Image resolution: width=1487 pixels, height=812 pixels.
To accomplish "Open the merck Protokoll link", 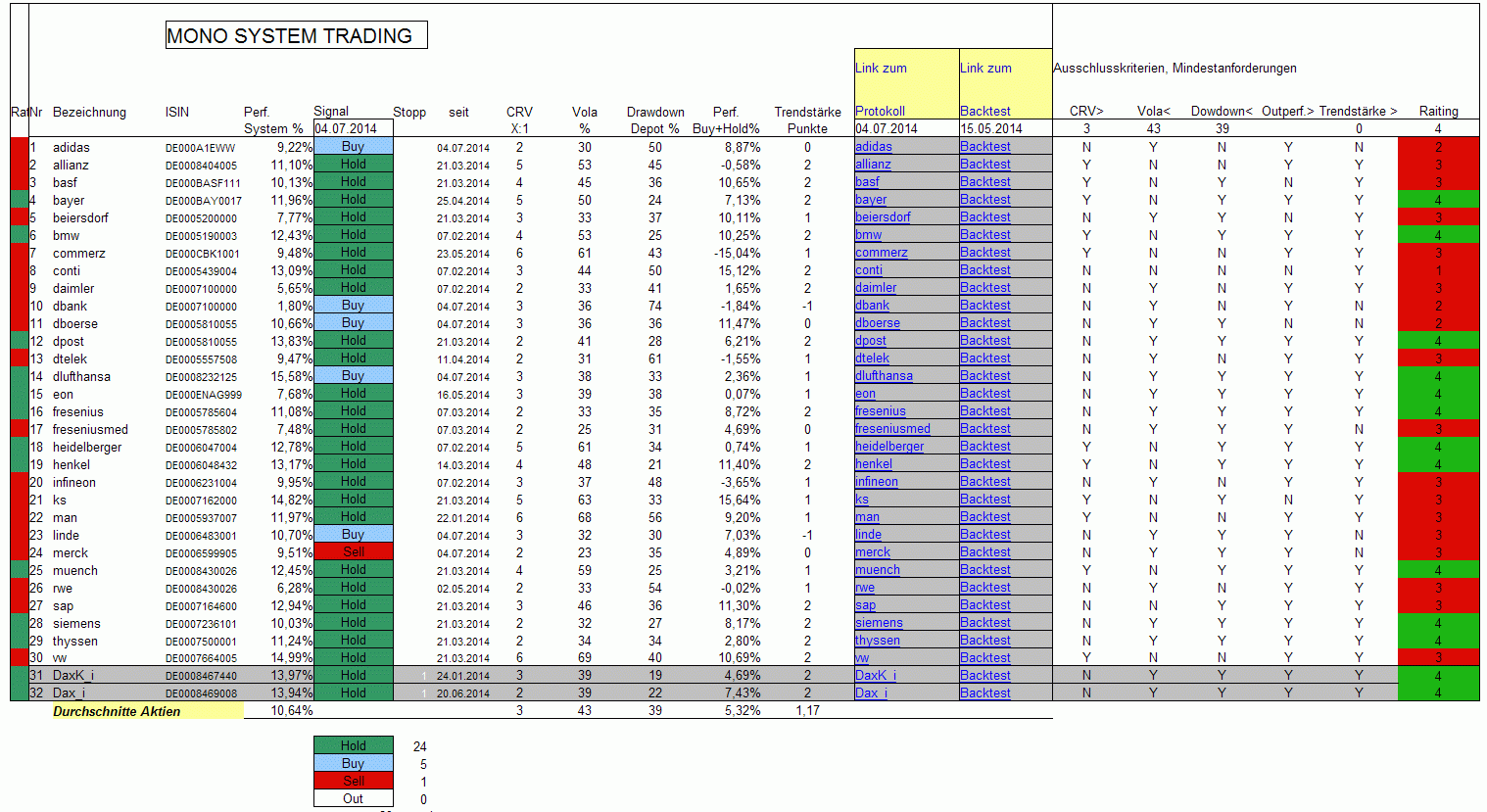I will (873, 552).
